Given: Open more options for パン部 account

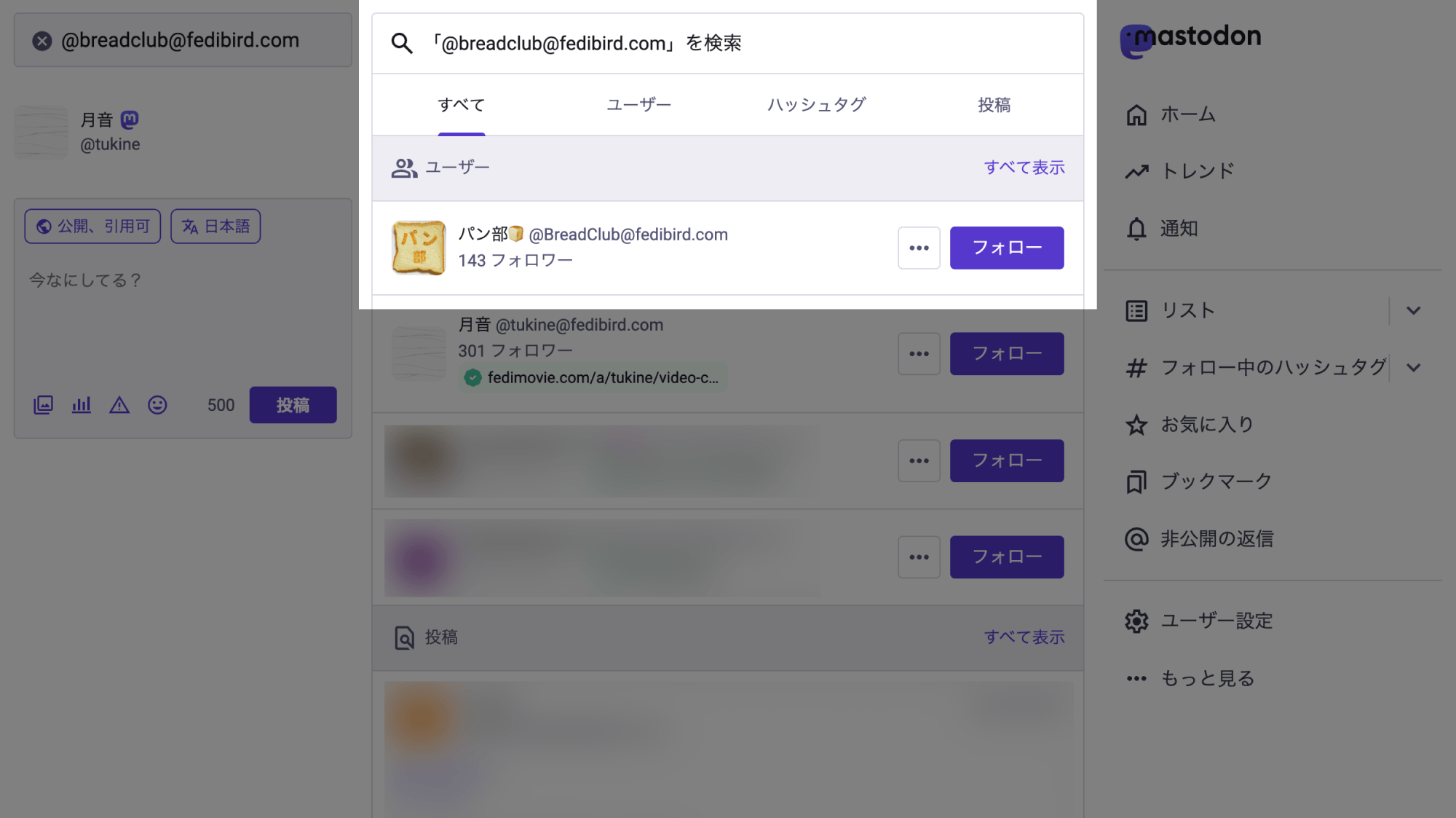Looking at the screenshot, I should (919, 248).
